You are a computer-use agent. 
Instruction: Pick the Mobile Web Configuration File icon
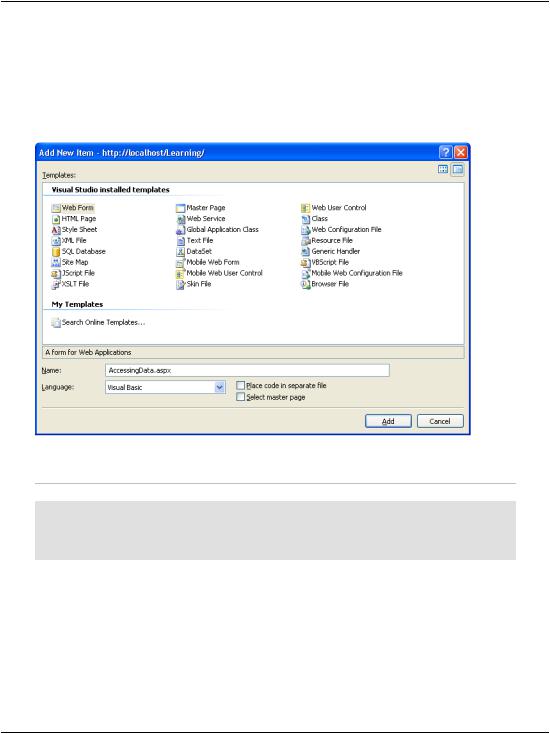(306, 273)
